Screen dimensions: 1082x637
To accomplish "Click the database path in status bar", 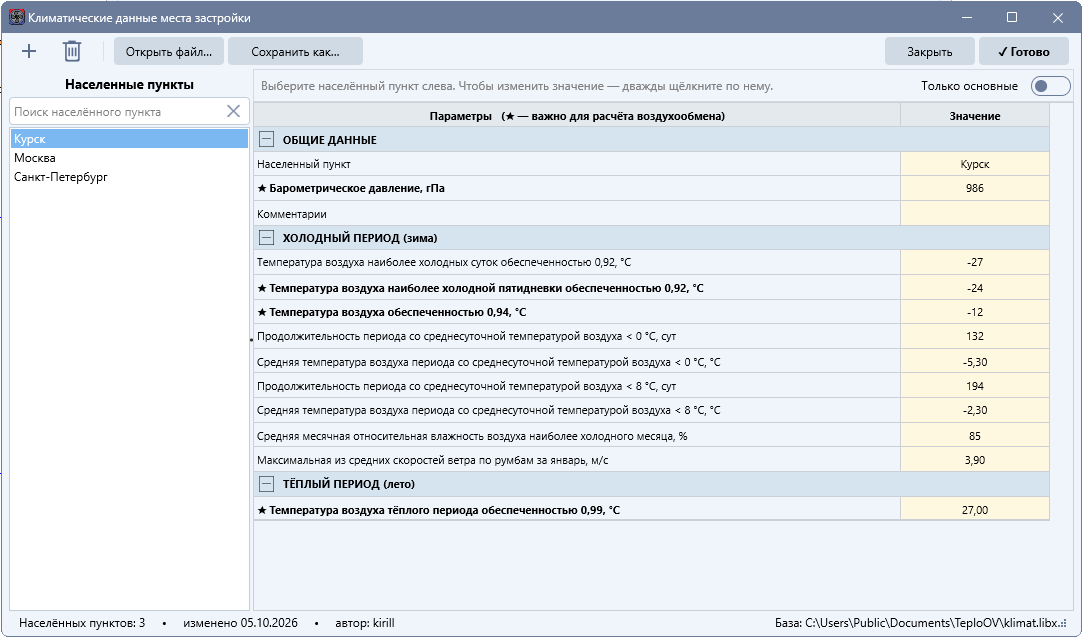I will 916,623.
